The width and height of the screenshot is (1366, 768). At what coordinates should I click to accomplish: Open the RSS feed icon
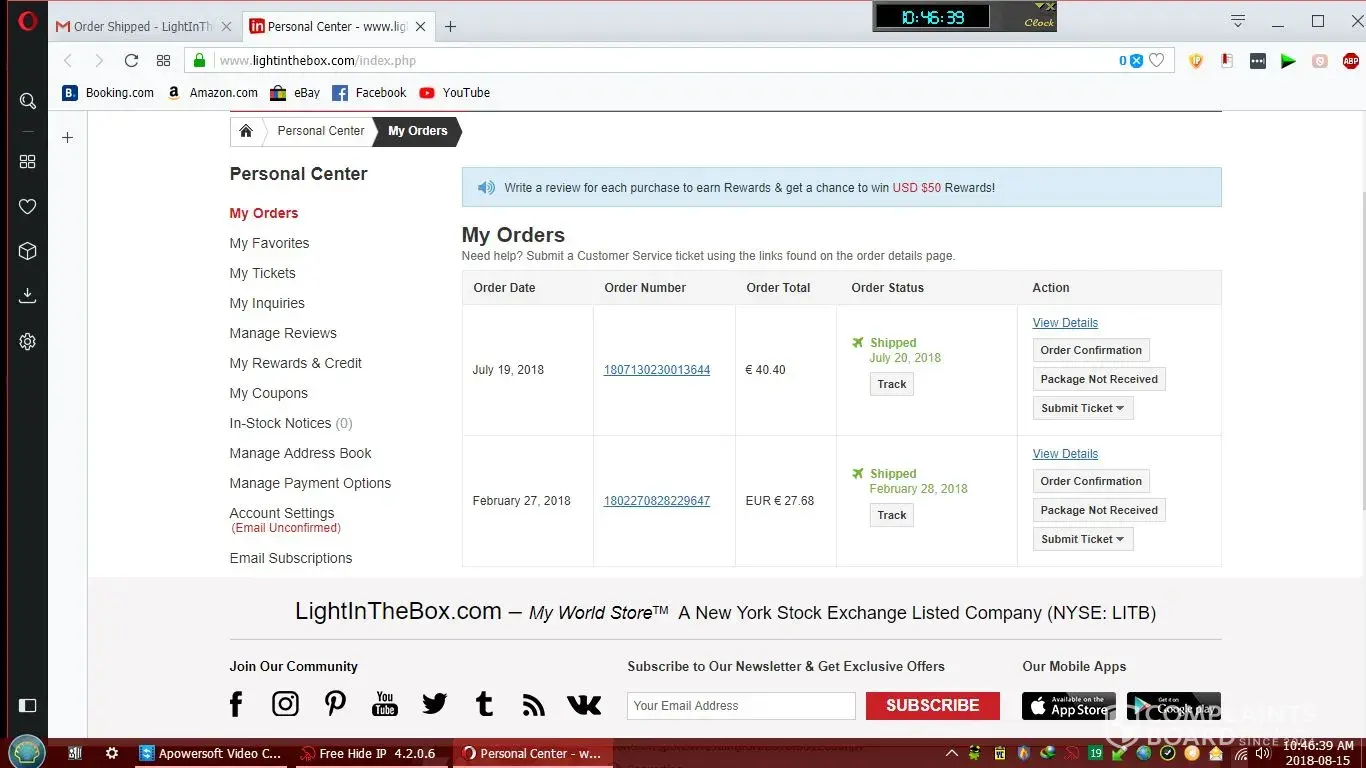tap(534, 706)
